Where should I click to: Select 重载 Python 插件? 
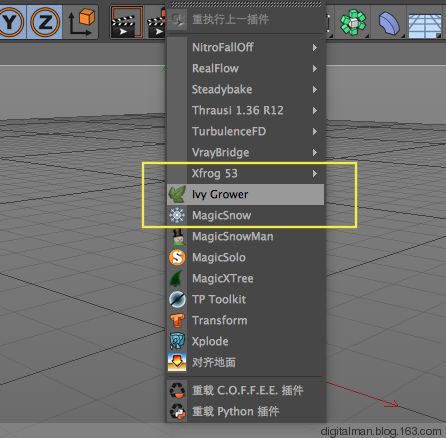coord(245,411)
